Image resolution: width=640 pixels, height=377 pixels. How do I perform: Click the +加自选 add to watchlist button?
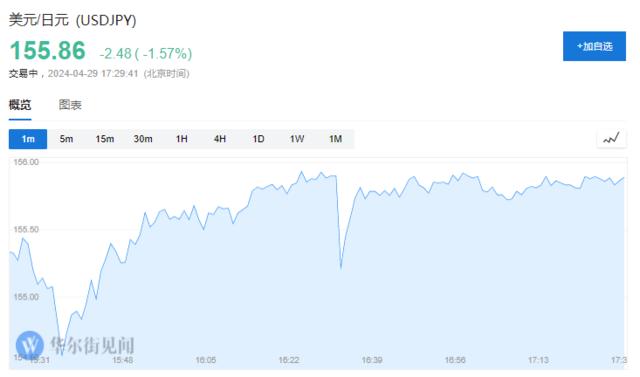[x=594, y=46]
